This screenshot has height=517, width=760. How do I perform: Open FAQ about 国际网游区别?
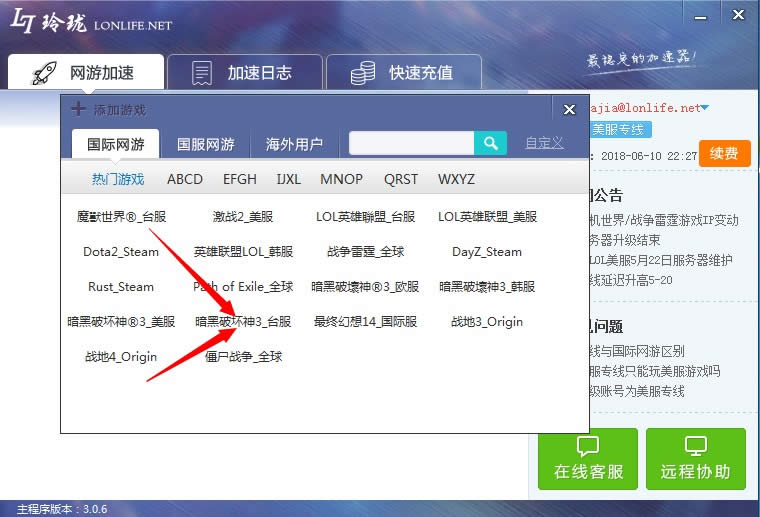click(637, 351)
